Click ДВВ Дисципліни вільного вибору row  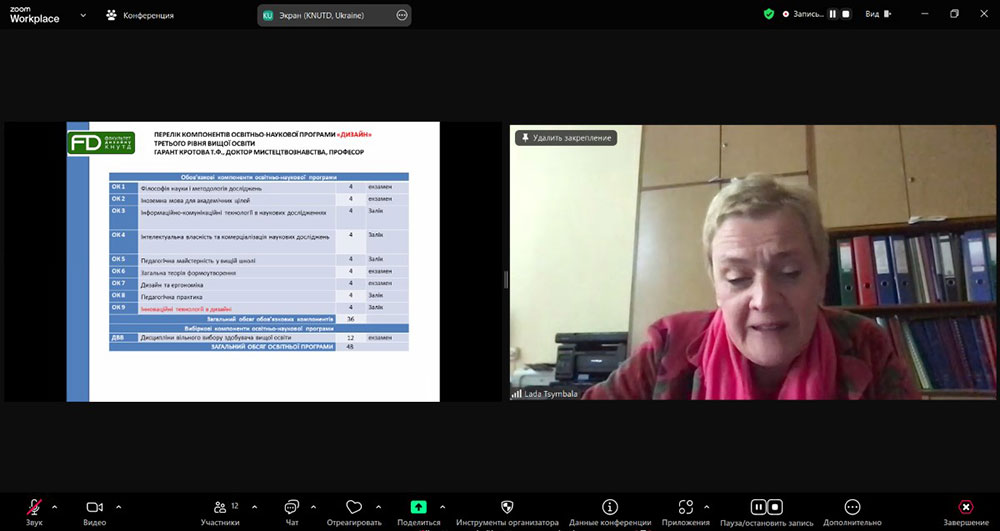[259, 338]
